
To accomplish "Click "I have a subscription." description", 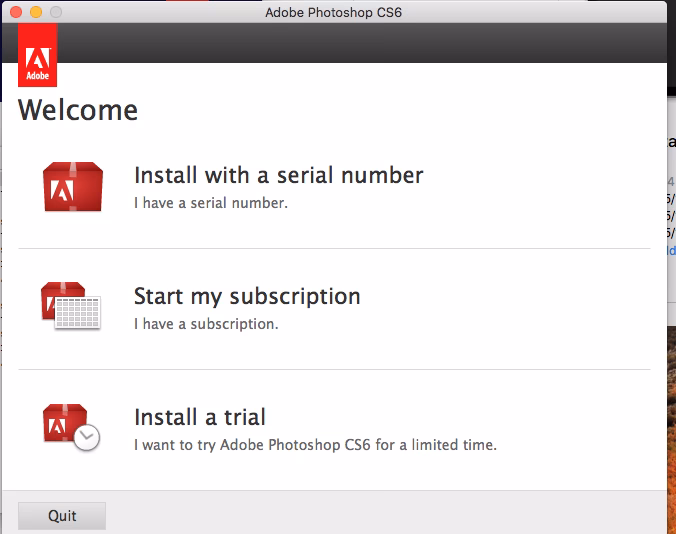I will click(x=206, y=324).
